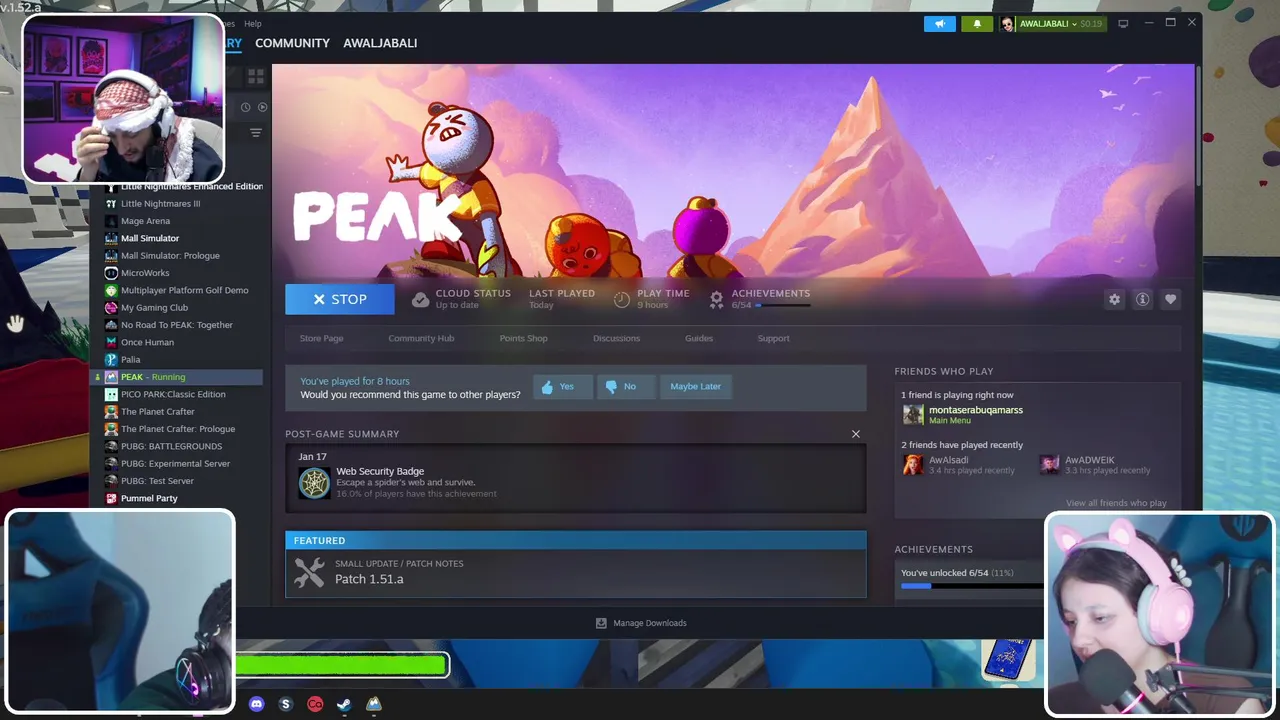
Task: Select PUBG: Experimental Server
Action: pos(175,463)
